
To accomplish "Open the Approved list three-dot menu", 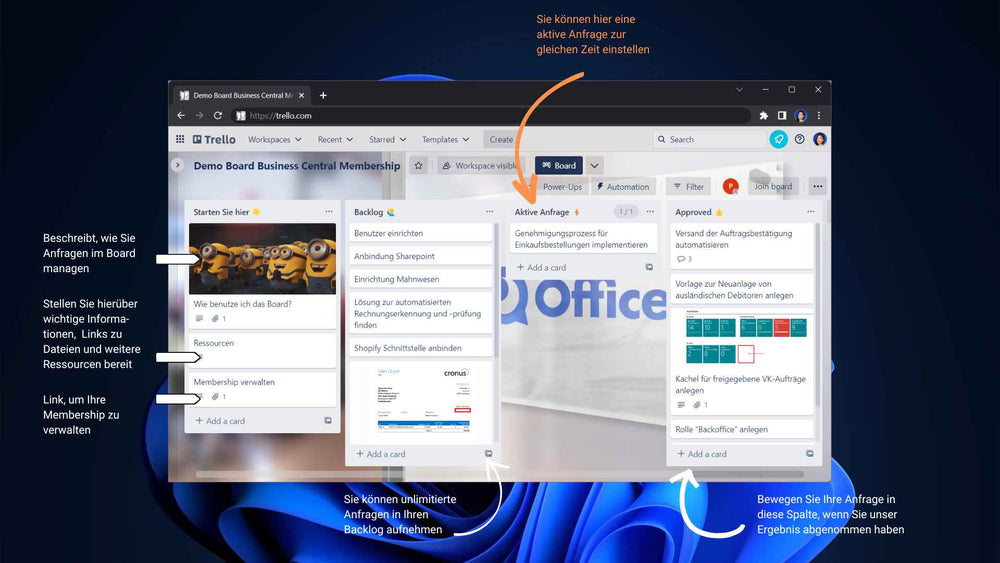I will point(810,212).
